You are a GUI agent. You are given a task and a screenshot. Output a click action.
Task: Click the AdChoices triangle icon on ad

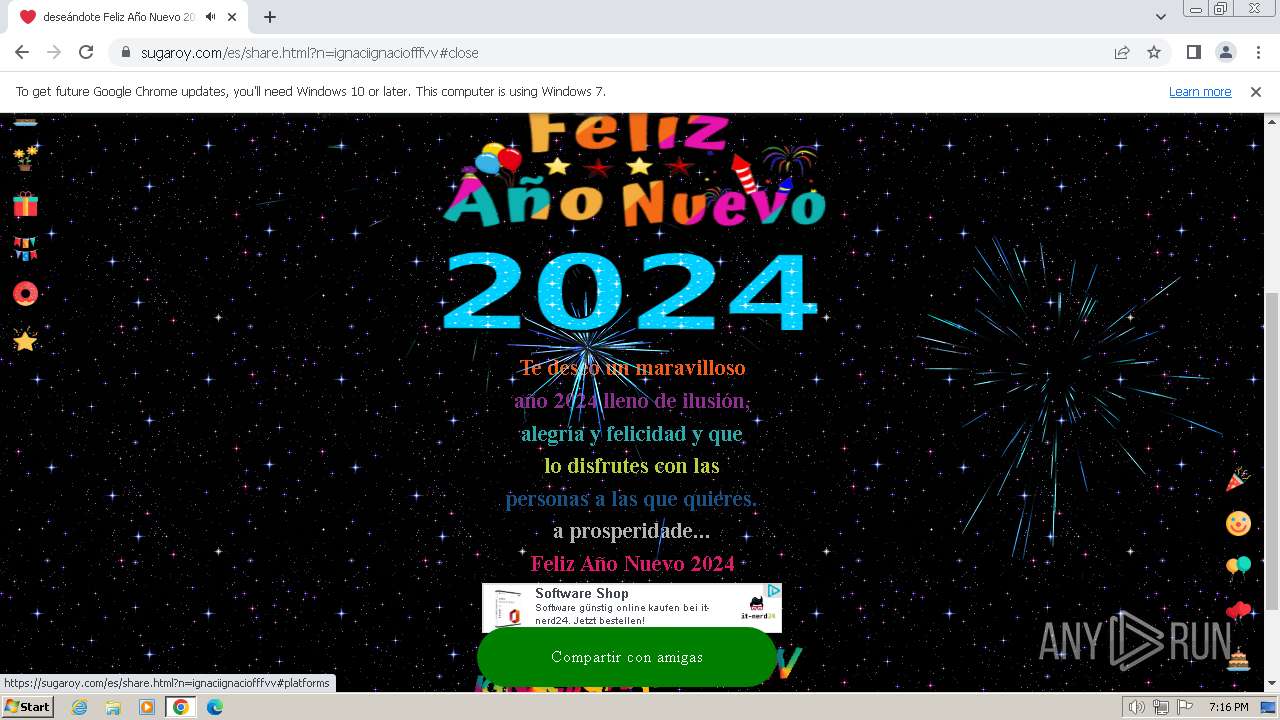pyautogui.click(x=773, y=591)
